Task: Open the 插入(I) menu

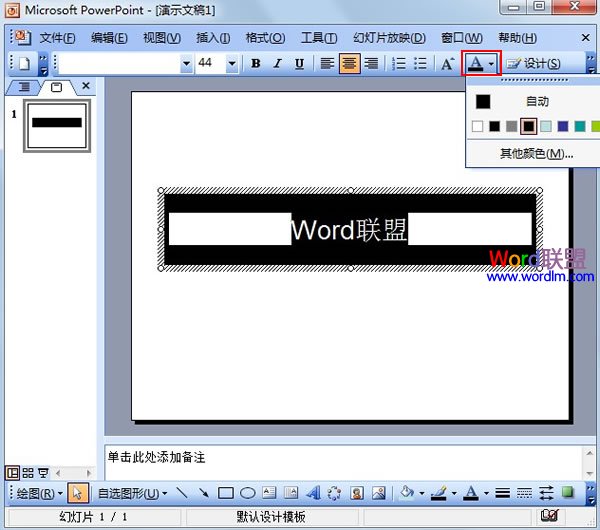Action: tap(213, 38)
